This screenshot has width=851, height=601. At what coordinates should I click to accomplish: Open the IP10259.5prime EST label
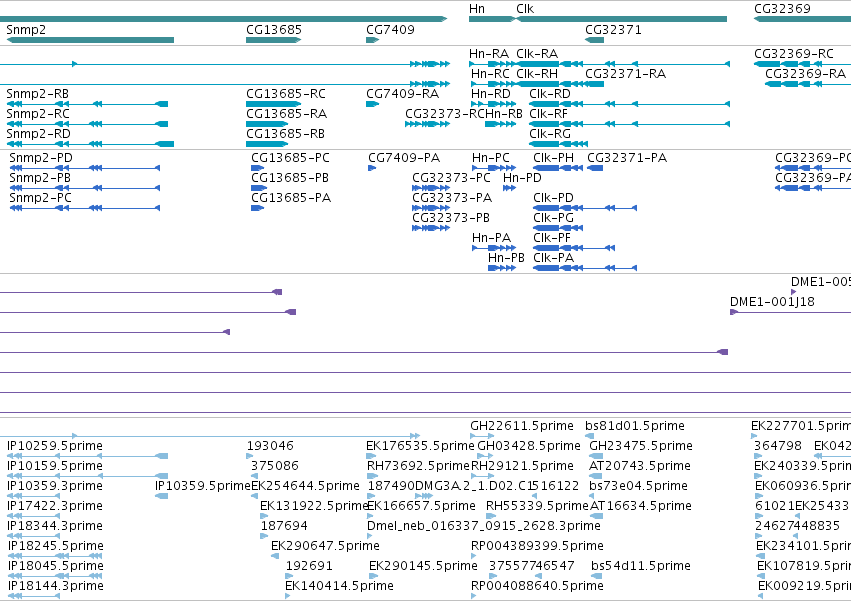[55, 446]
